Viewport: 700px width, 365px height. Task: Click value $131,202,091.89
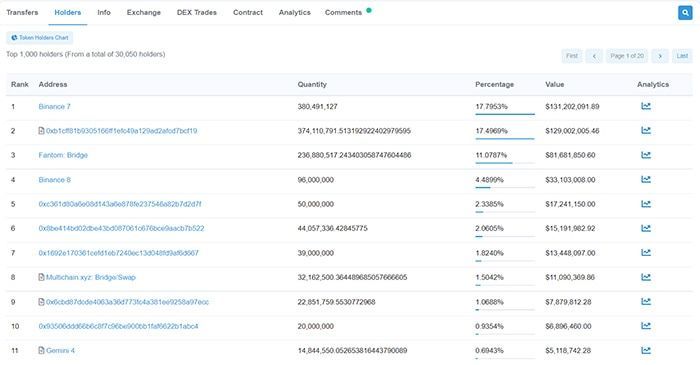coord(572,107)
